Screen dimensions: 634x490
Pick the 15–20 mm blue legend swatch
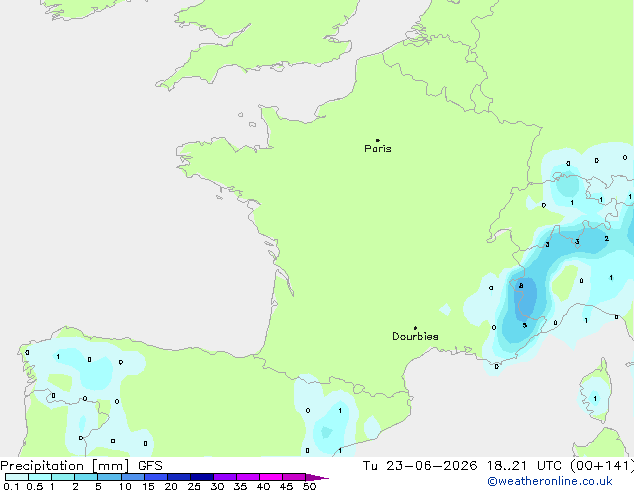point(155,477)
